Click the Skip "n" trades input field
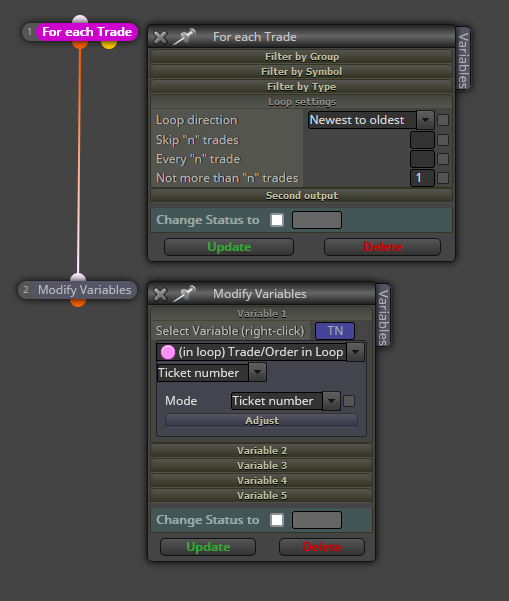509x601 pixels. (422, 140)
